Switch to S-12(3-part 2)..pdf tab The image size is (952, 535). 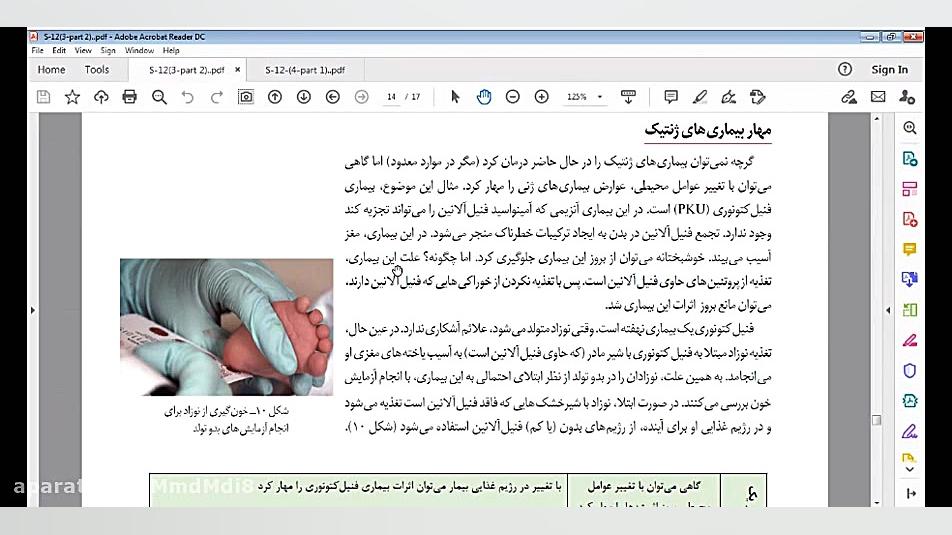(186, 70)
